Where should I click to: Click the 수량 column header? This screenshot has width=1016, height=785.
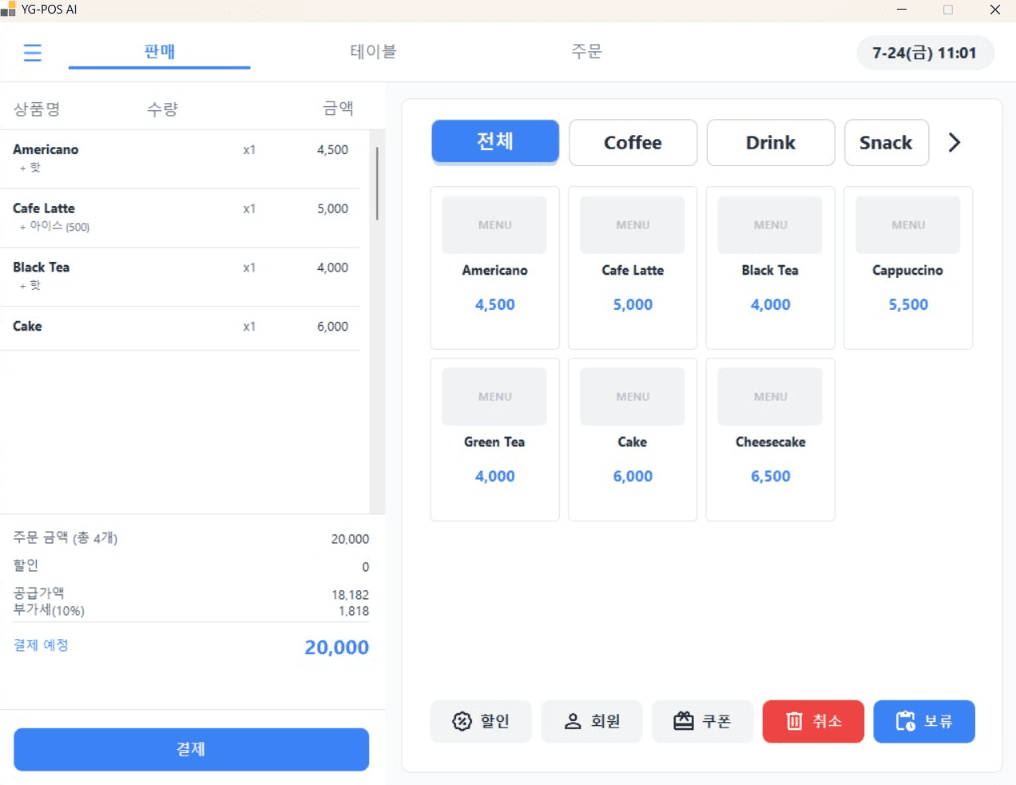point(162,108)
